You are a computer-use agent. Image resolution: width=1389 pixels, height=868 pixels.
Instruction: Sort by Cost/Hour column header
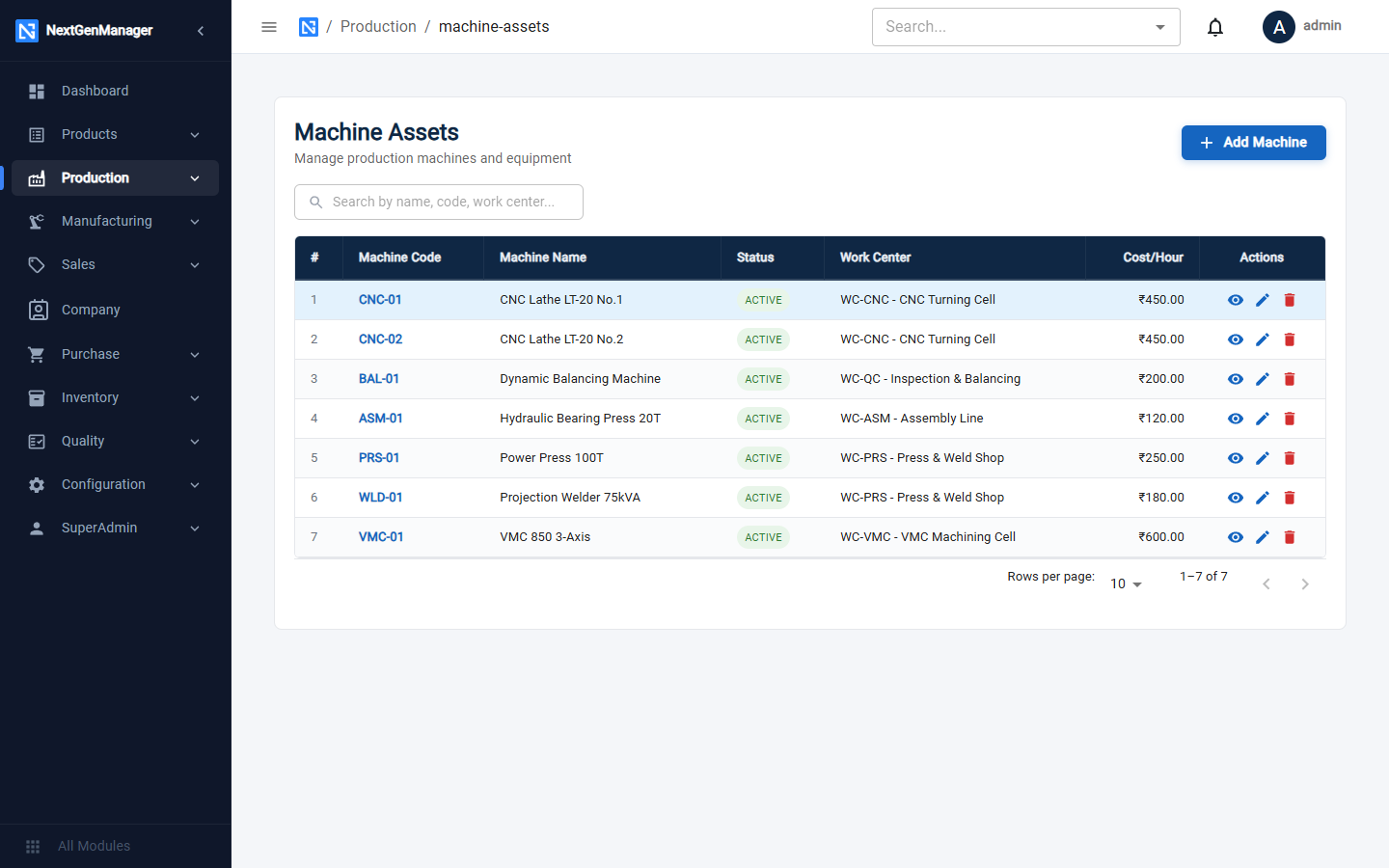[1153, 258]
